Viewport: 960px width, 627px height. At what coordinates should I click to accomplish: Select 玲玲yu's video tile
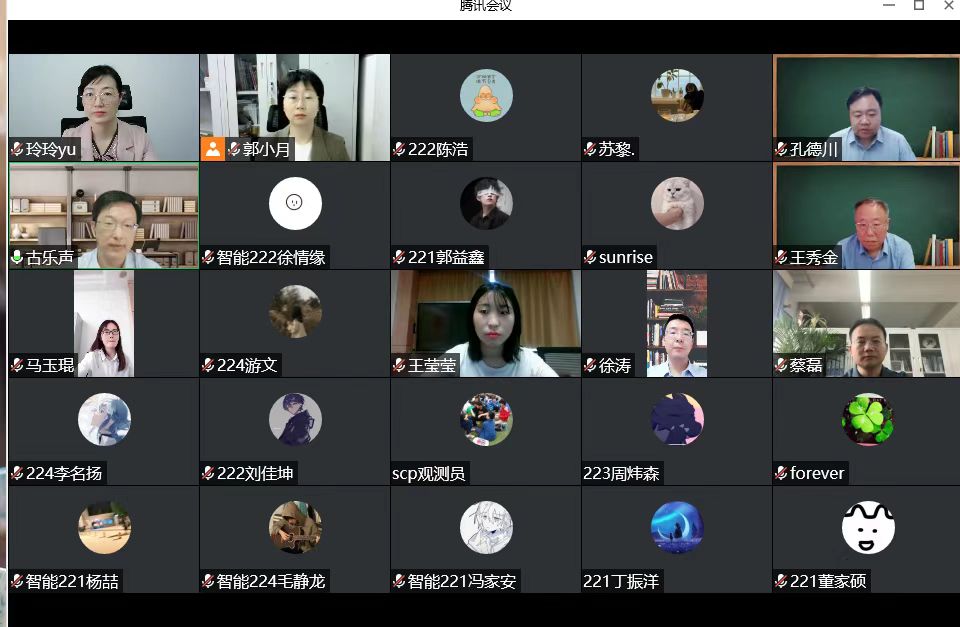(x=103, y=107)
